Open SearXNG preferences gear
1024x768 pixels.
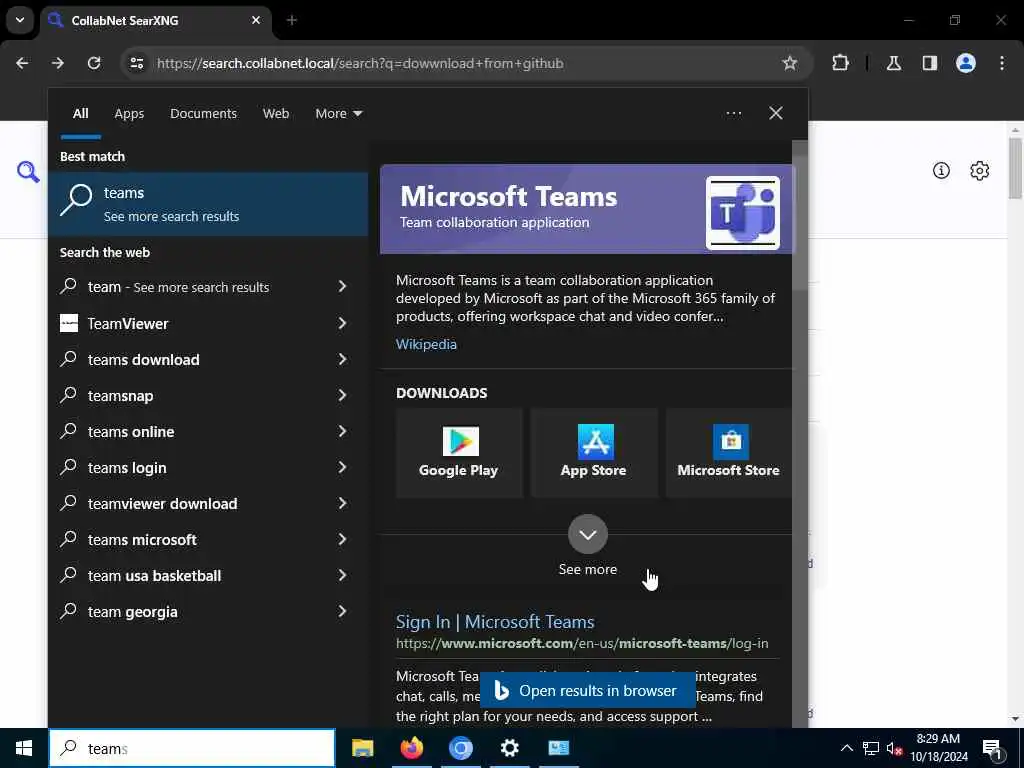[x=980, y=170]
